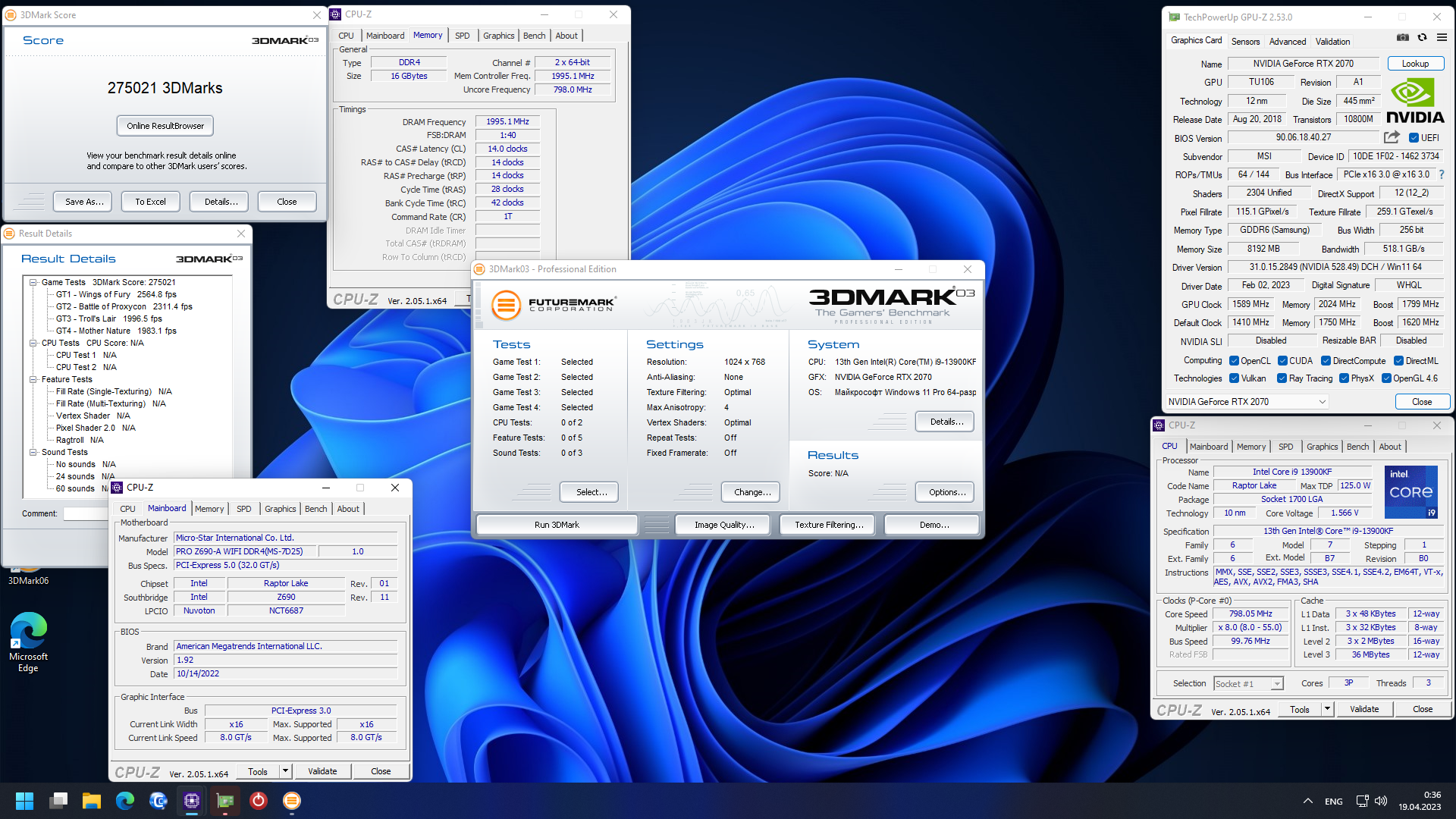The width and height of the screenshot is (1456, 819).
Task: Toggle the UEFI checkbox in GPU-Z
Action: [1414, 138]
